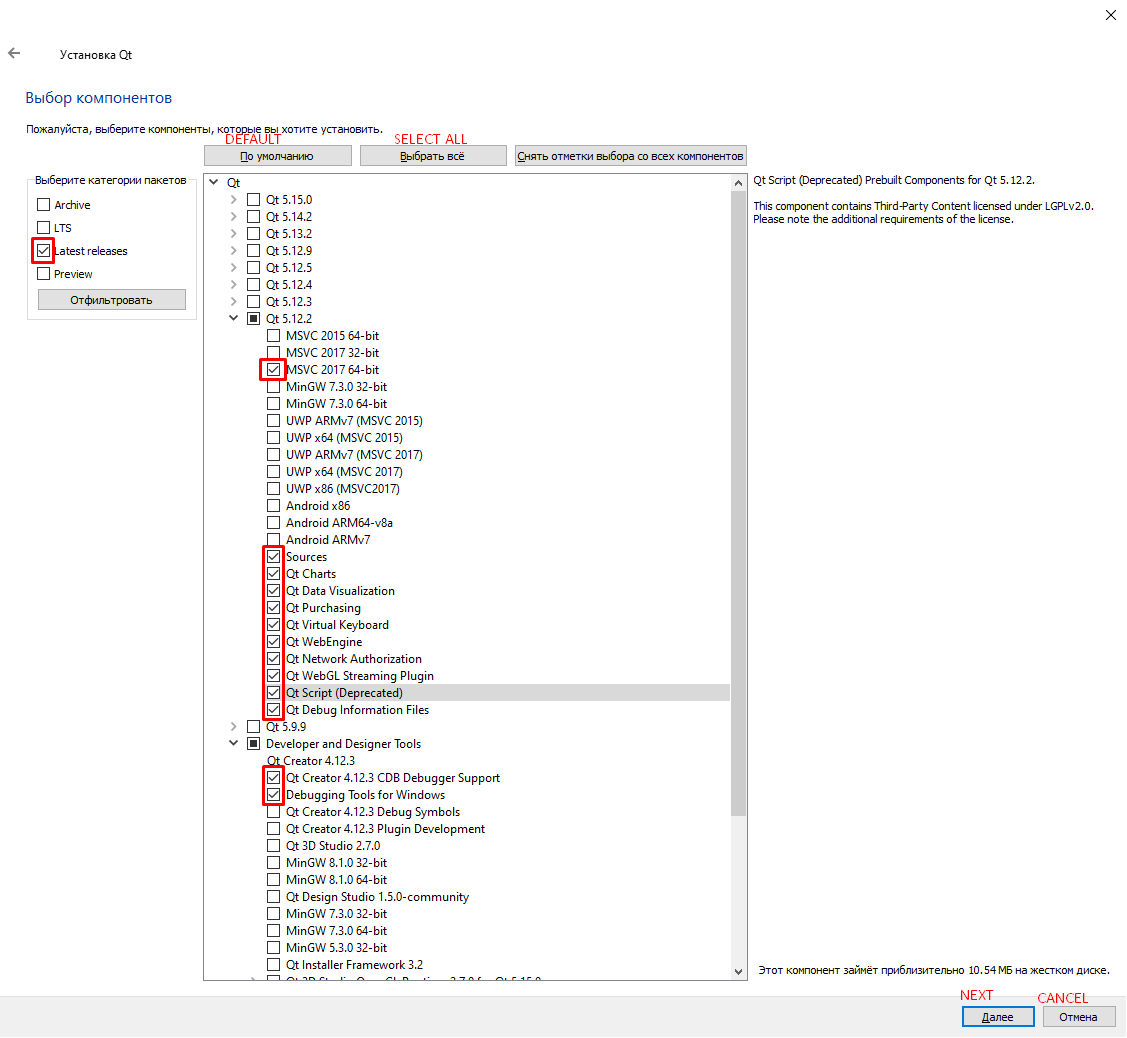1127x1038 pixels.
Task: Uncheck Qt Creator 4.12.3 CDB Debugger Support
Action: pyautogui.click(x=274, y=778)
